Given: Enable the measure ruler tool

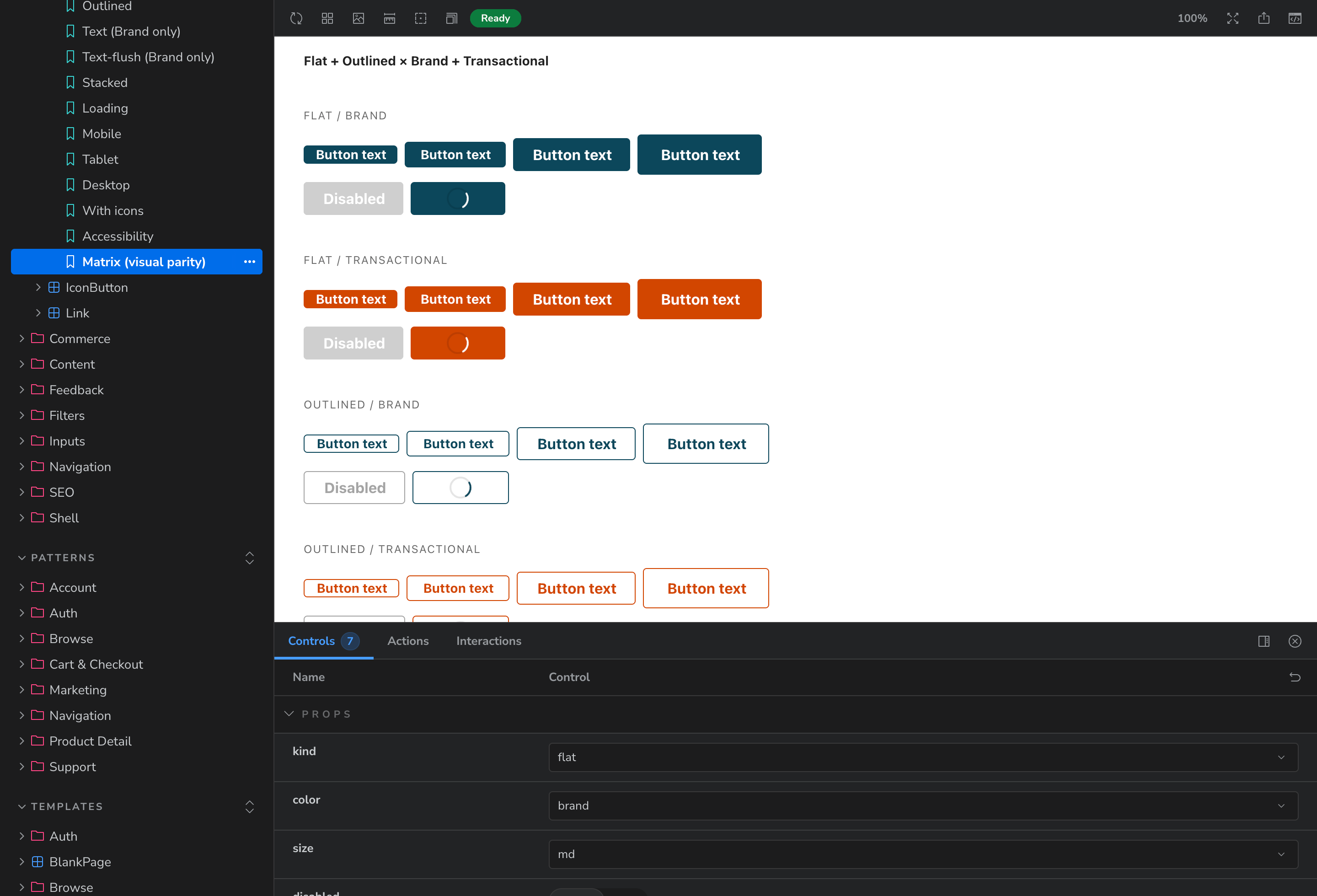Looking at the screenshot, I should (x=389, y=18).
